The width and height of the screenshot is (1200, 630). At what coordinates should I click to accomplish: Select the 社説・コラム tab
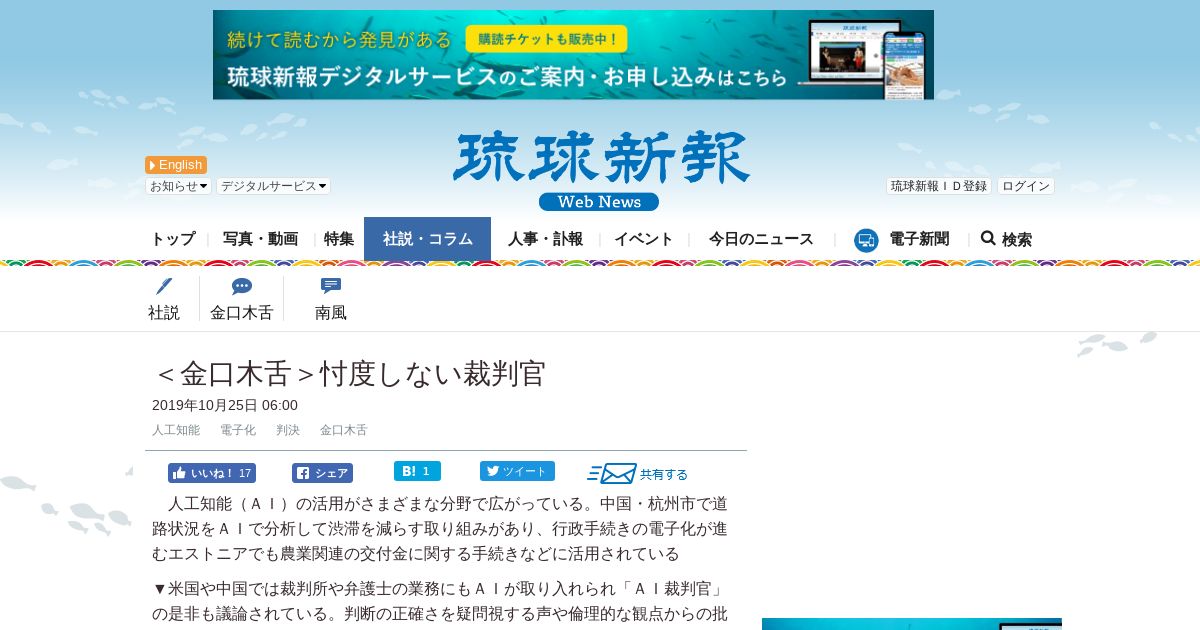(427, 239)
